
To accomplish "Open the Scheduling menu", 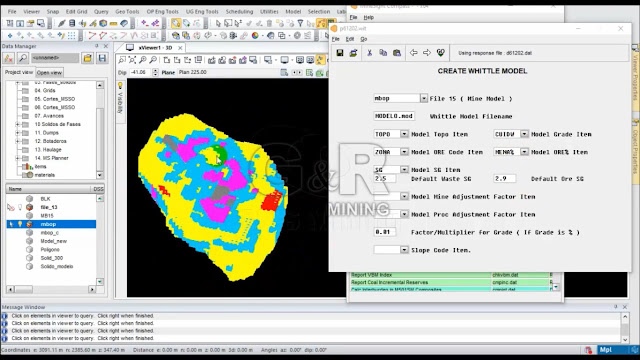I will [x=239, y=11].
